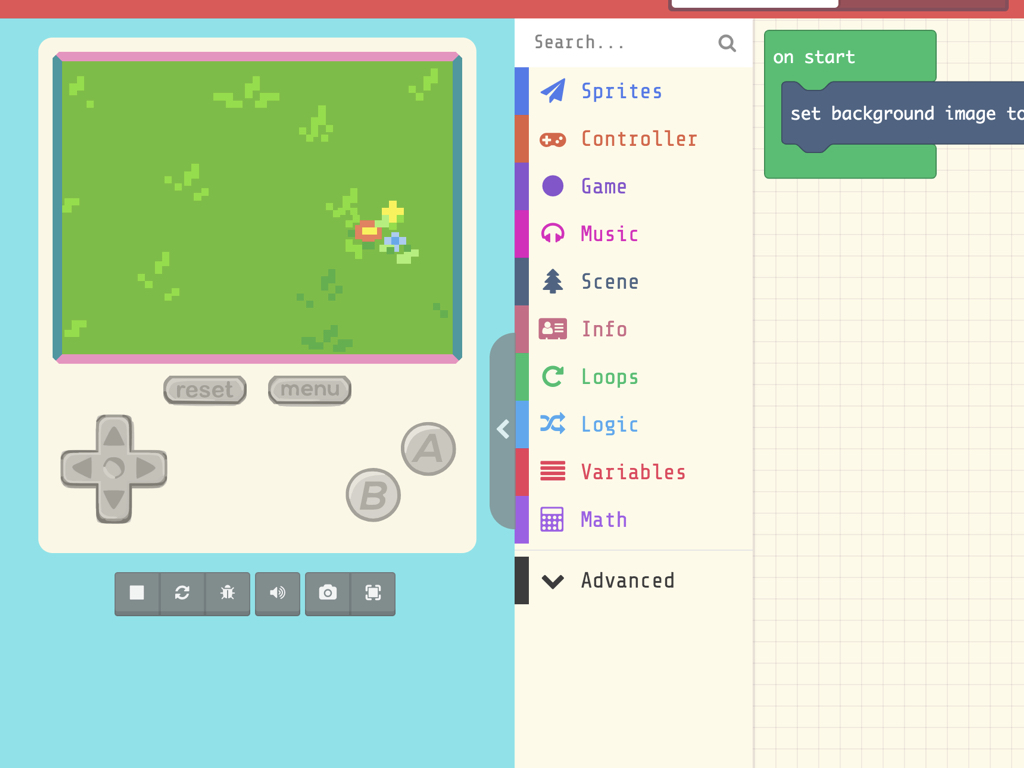Click the D-pad right arrow

point(148,468)
